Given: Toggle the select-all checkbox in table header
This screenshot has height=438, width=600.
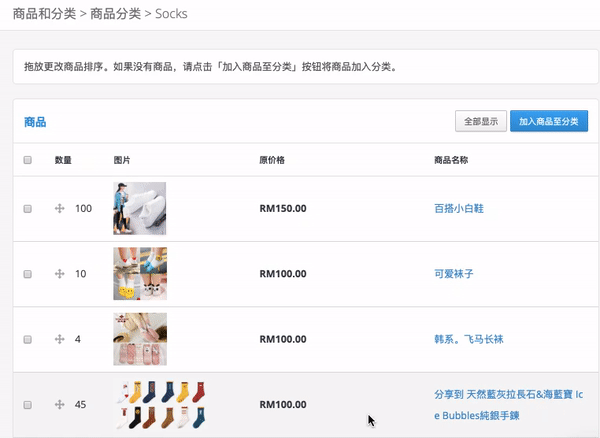Looking at the screenshot, I should tap(28, 160).
